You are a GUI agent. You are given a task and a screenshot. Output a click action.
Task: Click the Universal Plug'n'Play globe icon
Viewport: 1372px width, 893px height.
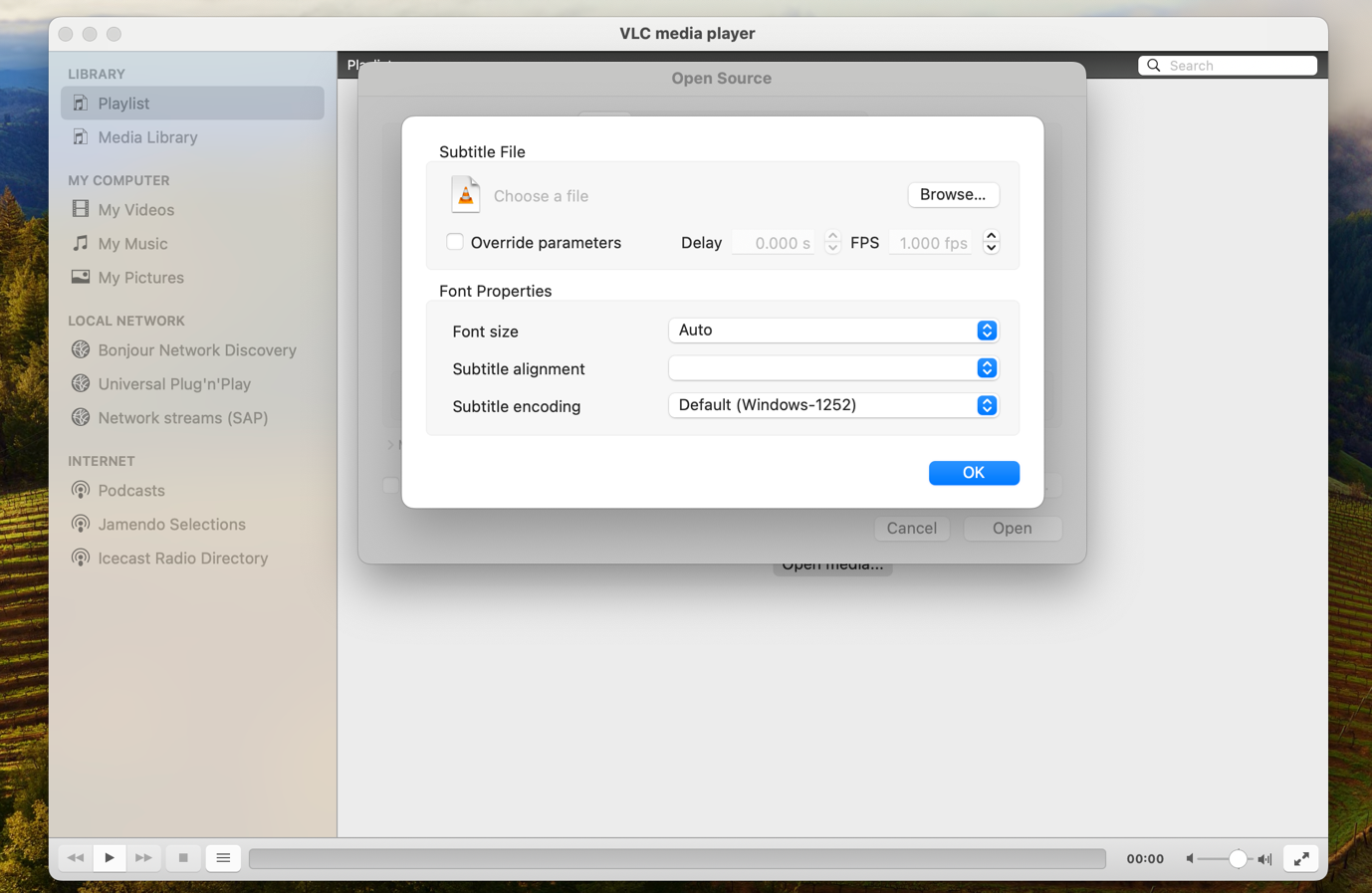click(81, 384)
